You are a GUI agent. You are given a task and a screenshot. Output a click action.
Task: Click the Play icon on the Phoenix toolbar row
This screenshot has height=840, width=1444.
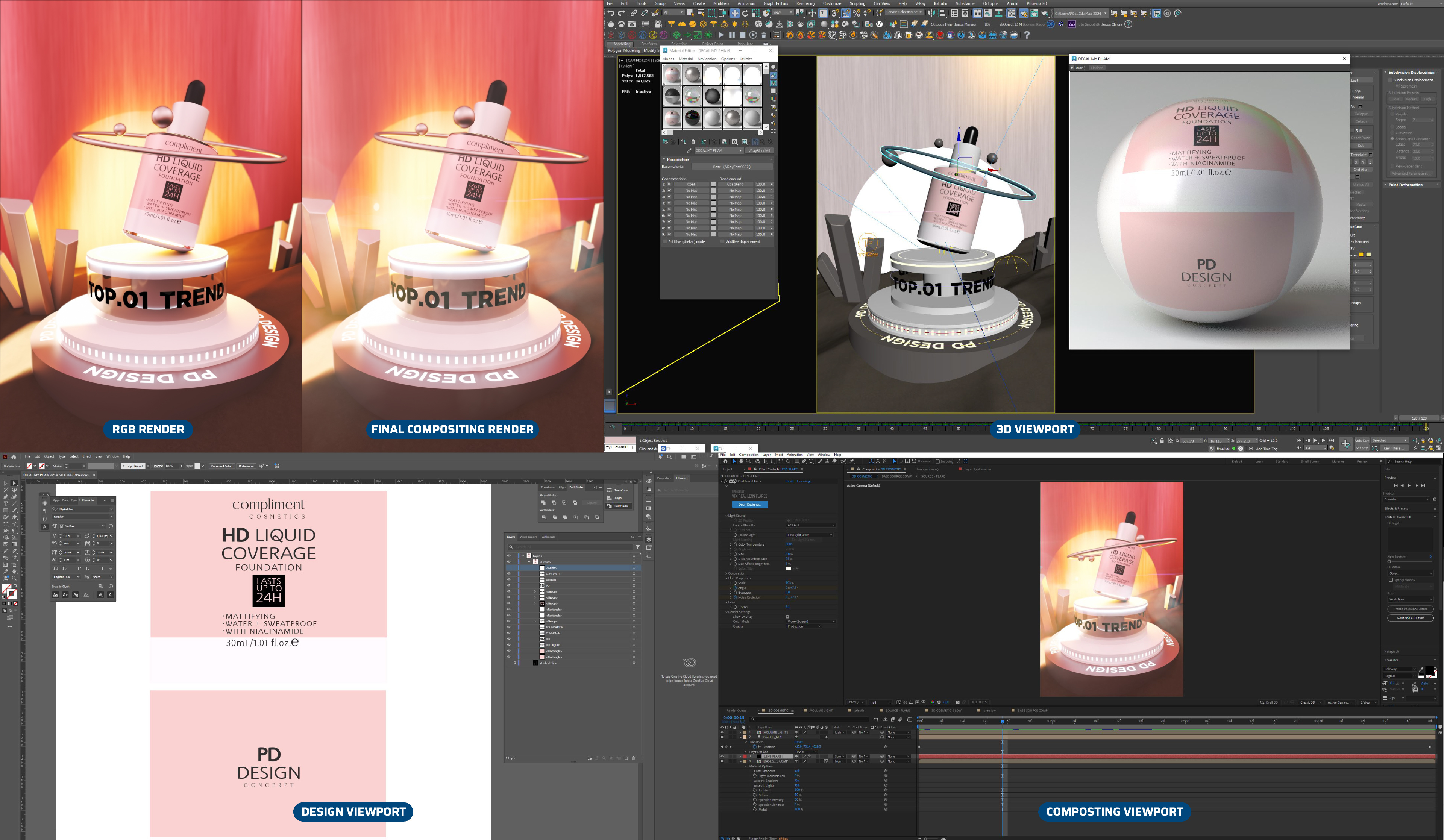[721, 35]
